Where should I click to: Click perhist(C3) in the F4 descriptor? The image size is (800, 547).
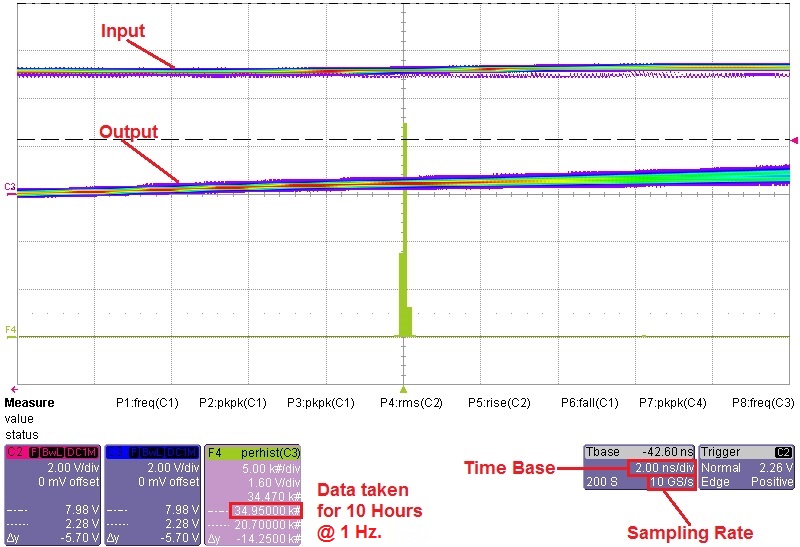click(x=270, y=453)
